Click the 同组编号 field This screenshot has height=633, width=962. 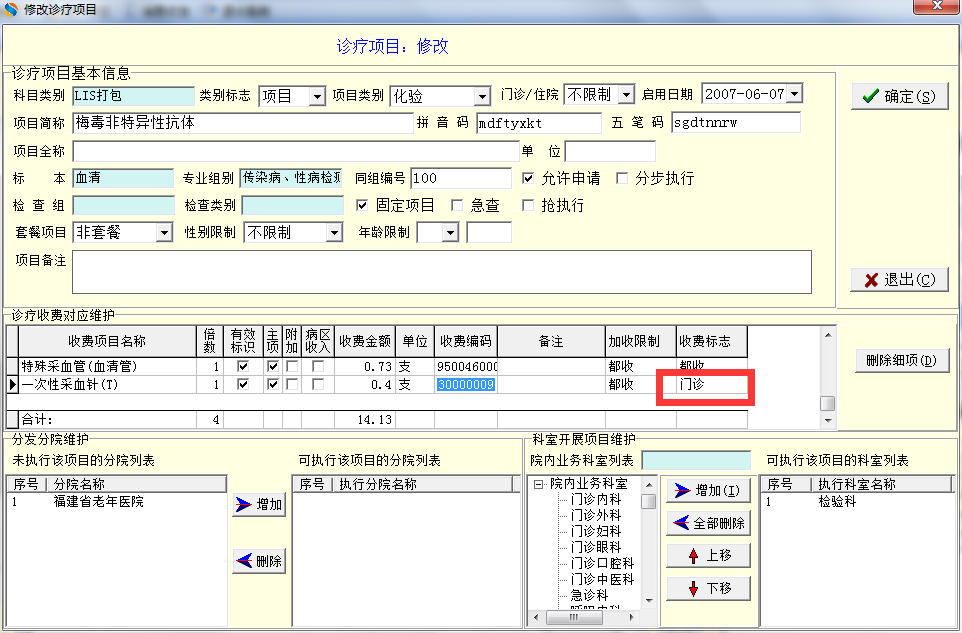(461, 178)
